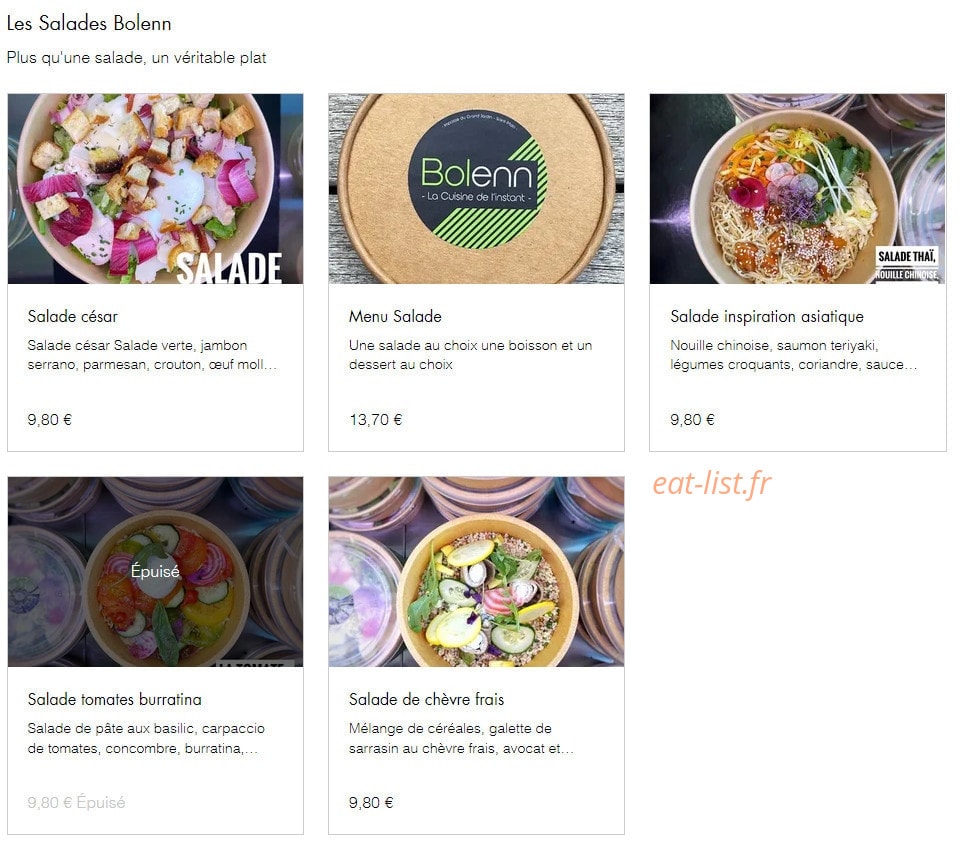Click the eat-list.fr watermark
965x847 pixels.
tap(711, 483)
